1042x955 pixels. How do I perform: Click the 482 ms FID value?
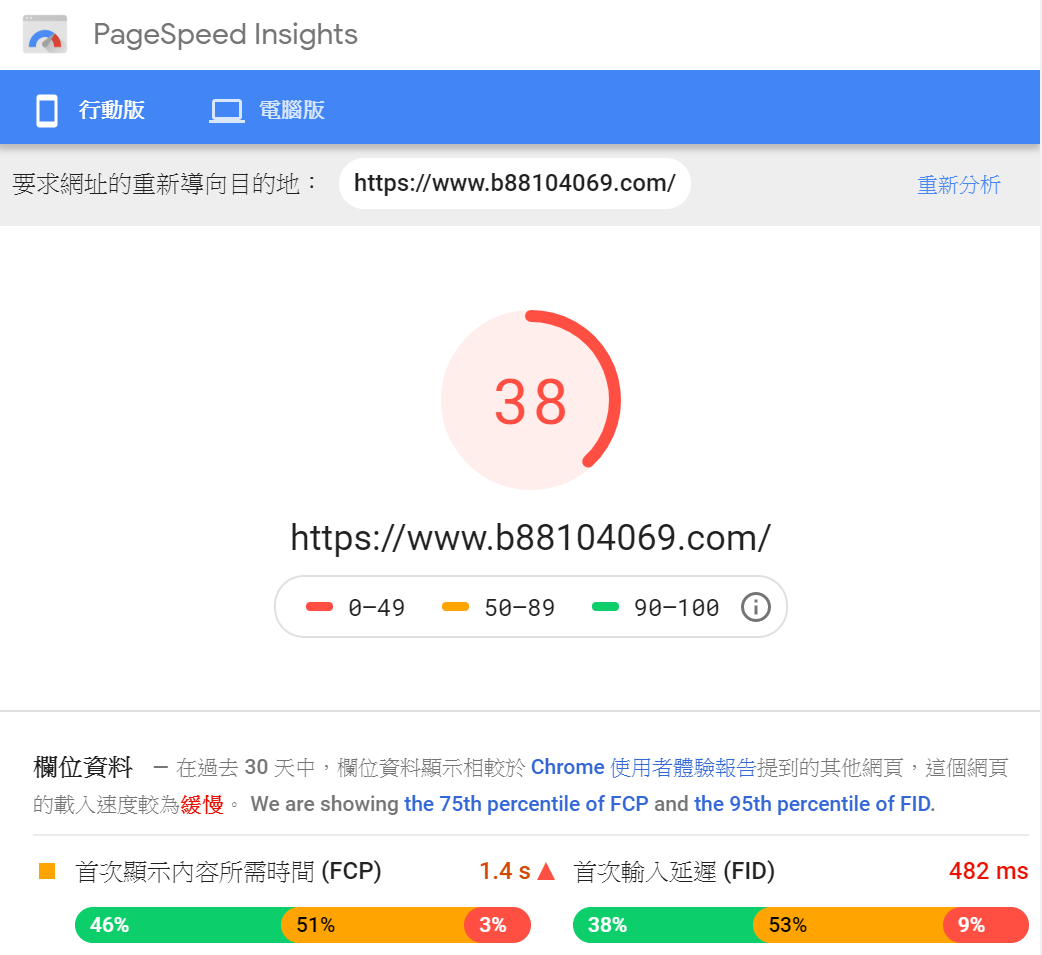click(989, 871)
